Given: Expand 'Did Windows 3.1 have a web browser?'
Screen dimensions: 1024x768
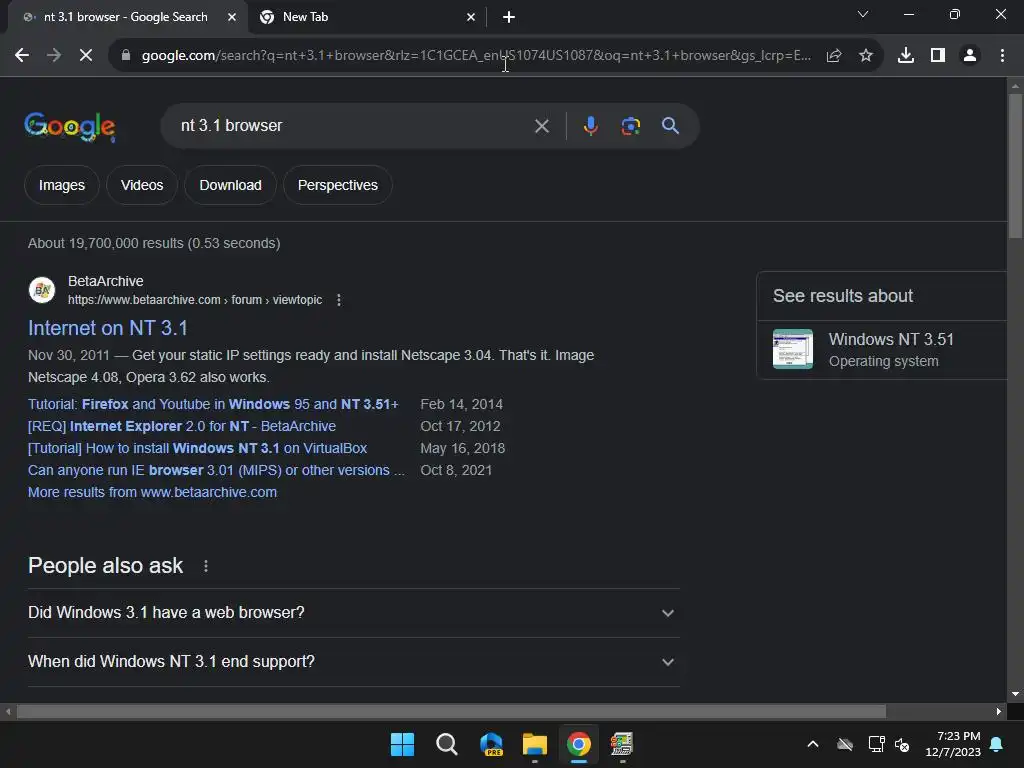Looking at the screenshot, I should [353, 613].
